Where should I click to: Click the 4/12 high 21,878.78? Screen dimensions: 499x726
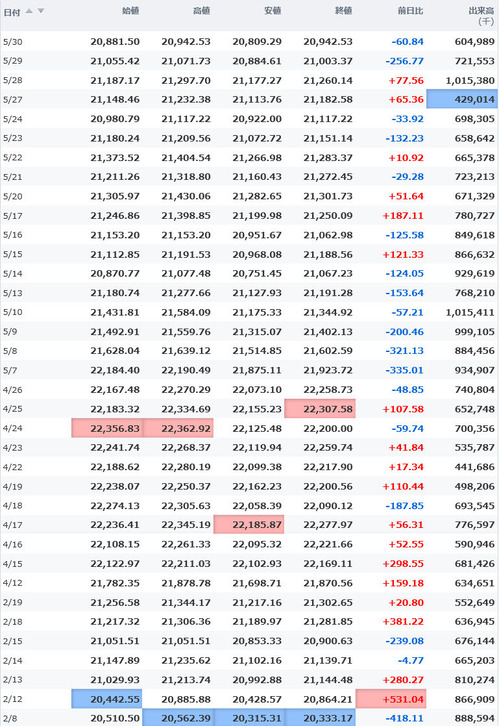(x=186, y=583)
